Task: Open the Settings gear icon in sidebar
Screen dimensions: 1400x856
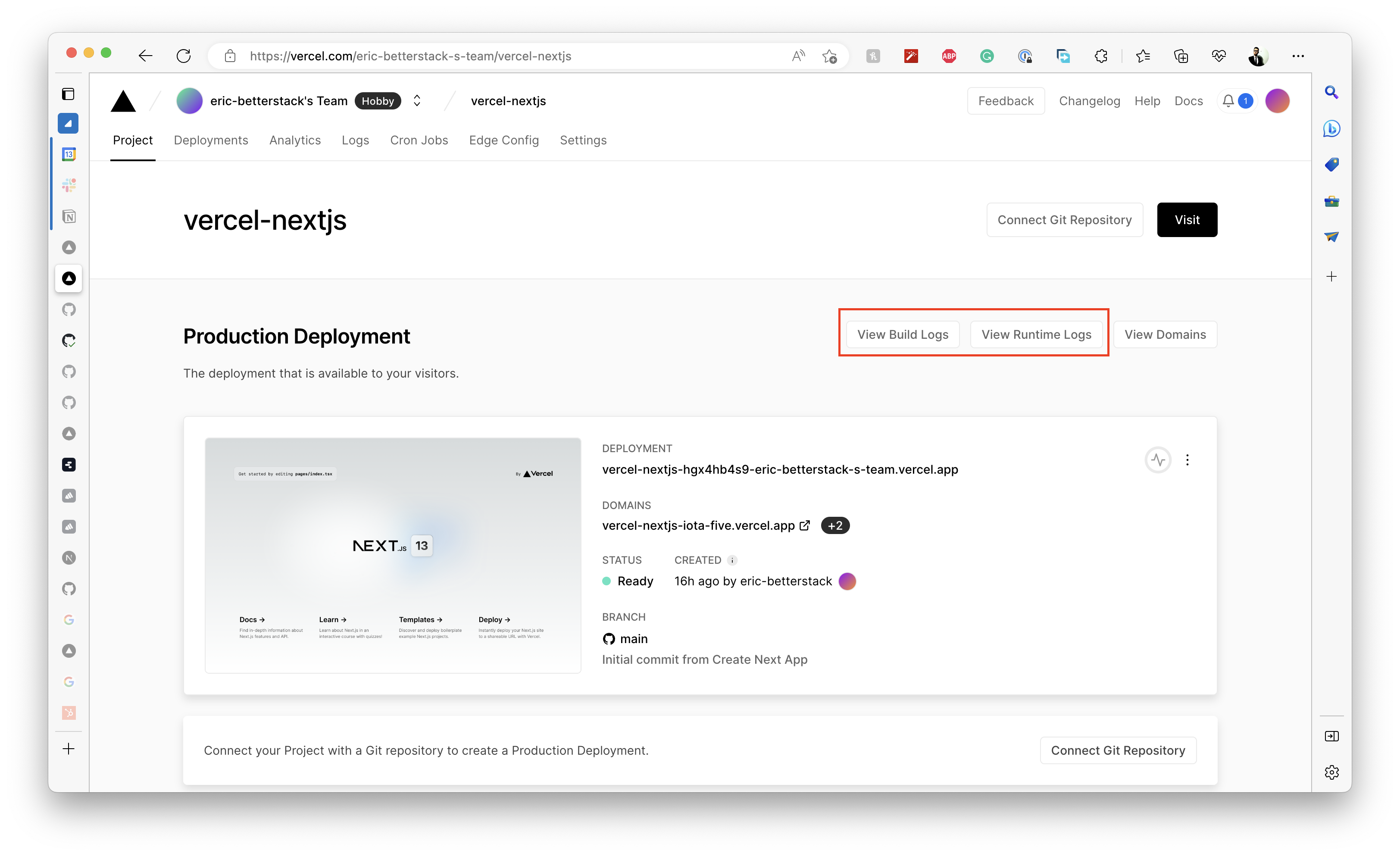Action: [x=1332, y=772]
